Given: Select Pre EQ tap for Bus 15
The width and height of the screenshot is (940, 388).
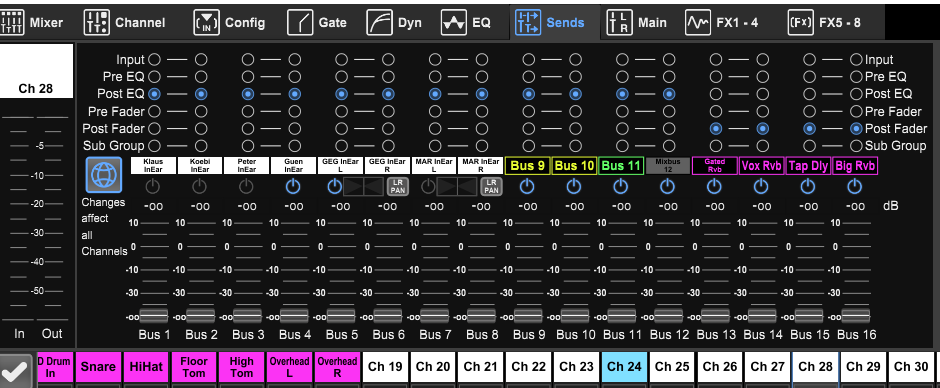Looking at the screenshot, I should [809, 77].
